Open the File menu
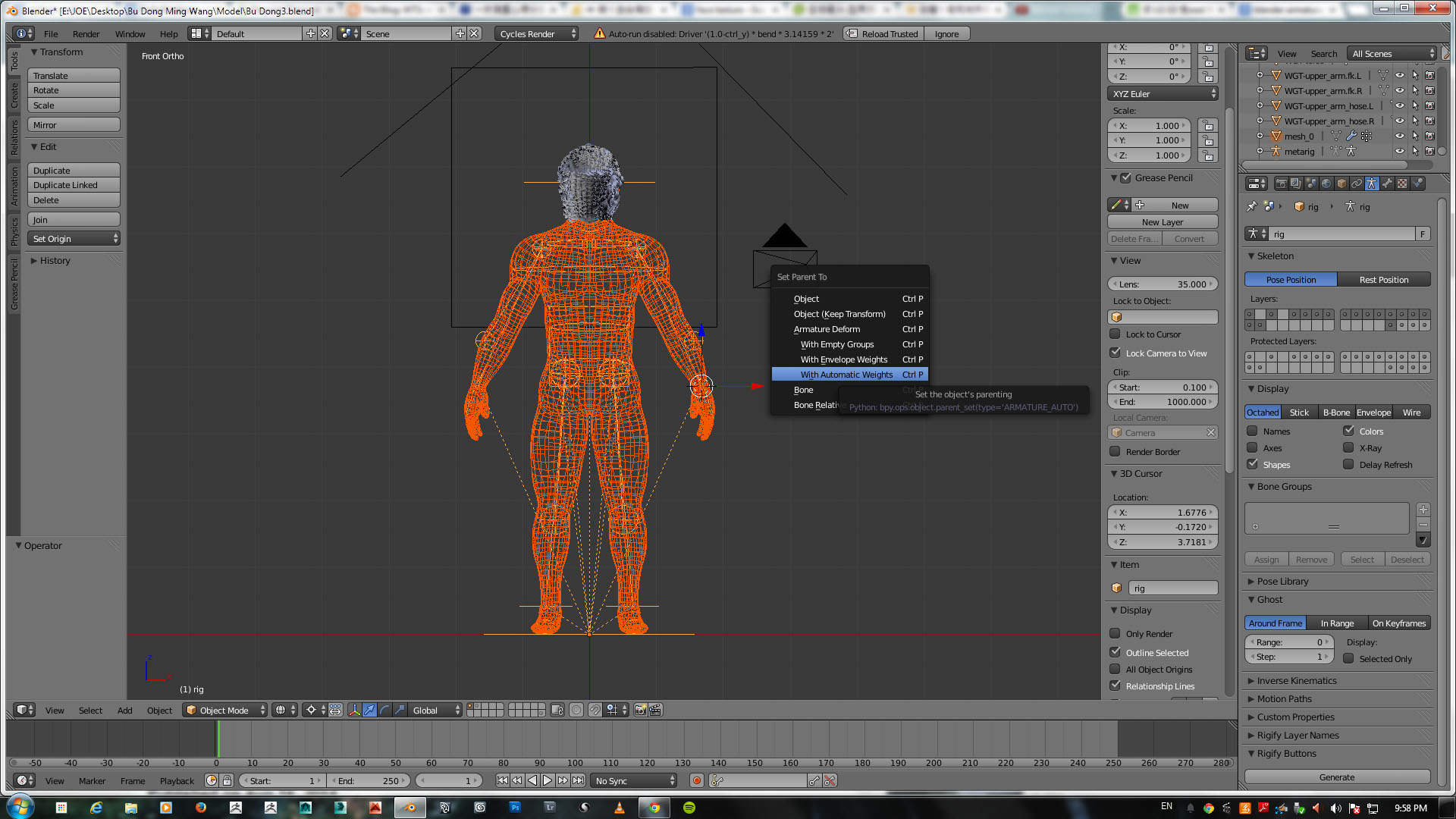This screenshot has height=819, width=1456. pyautogui.click(x=51, y=34)
